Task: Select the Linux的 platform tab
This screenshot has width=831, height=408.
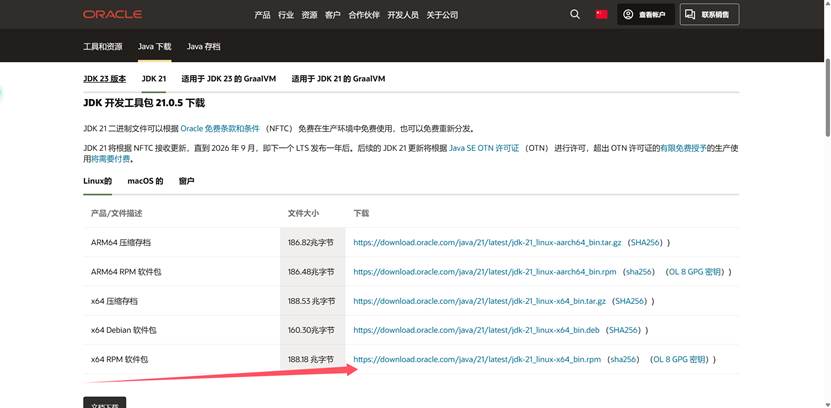Action: click(x=98, y=181)
